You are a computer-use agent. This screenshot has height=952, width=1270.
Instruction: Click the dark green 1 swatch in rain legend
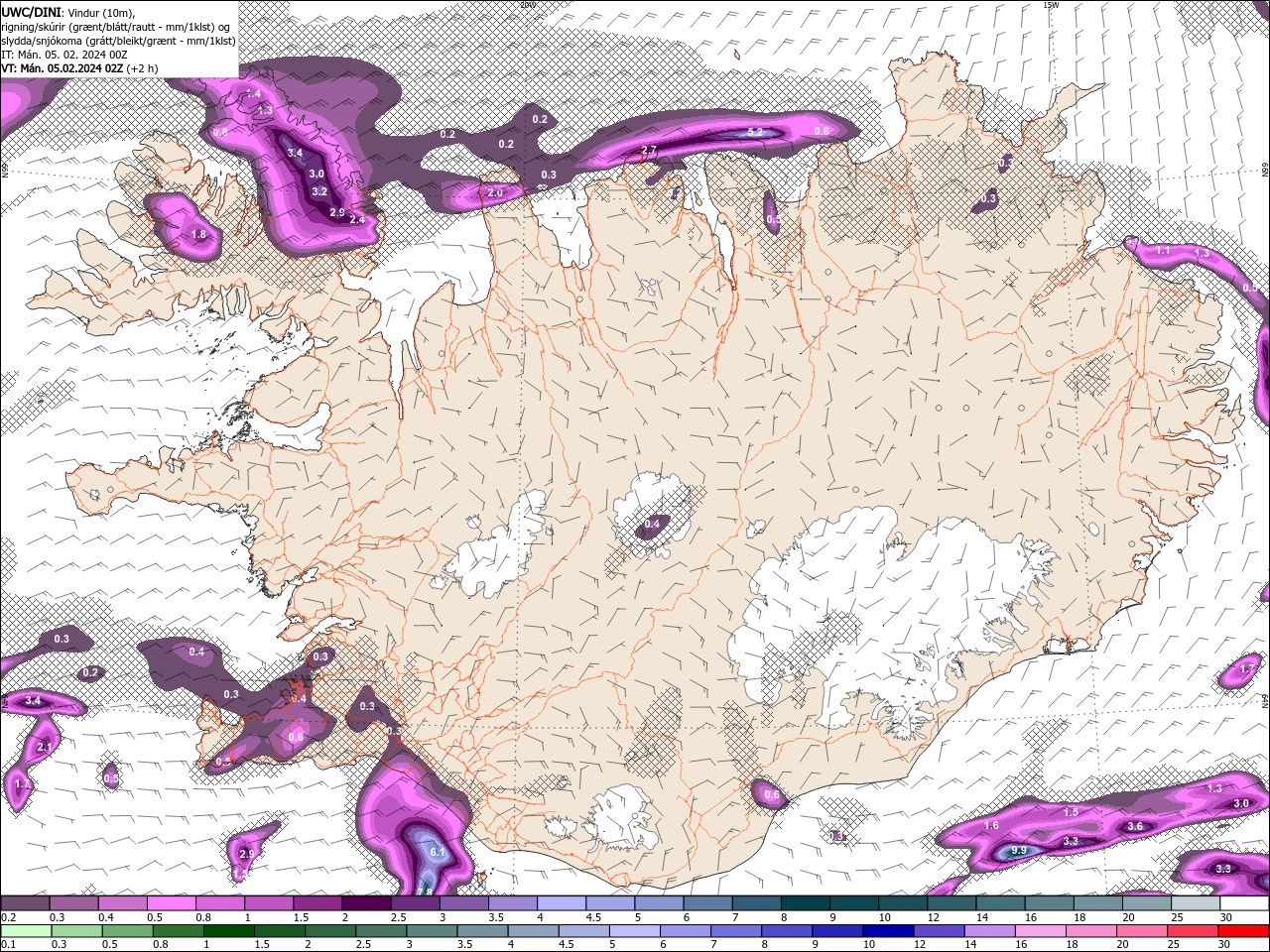click(x=229, y=930)
